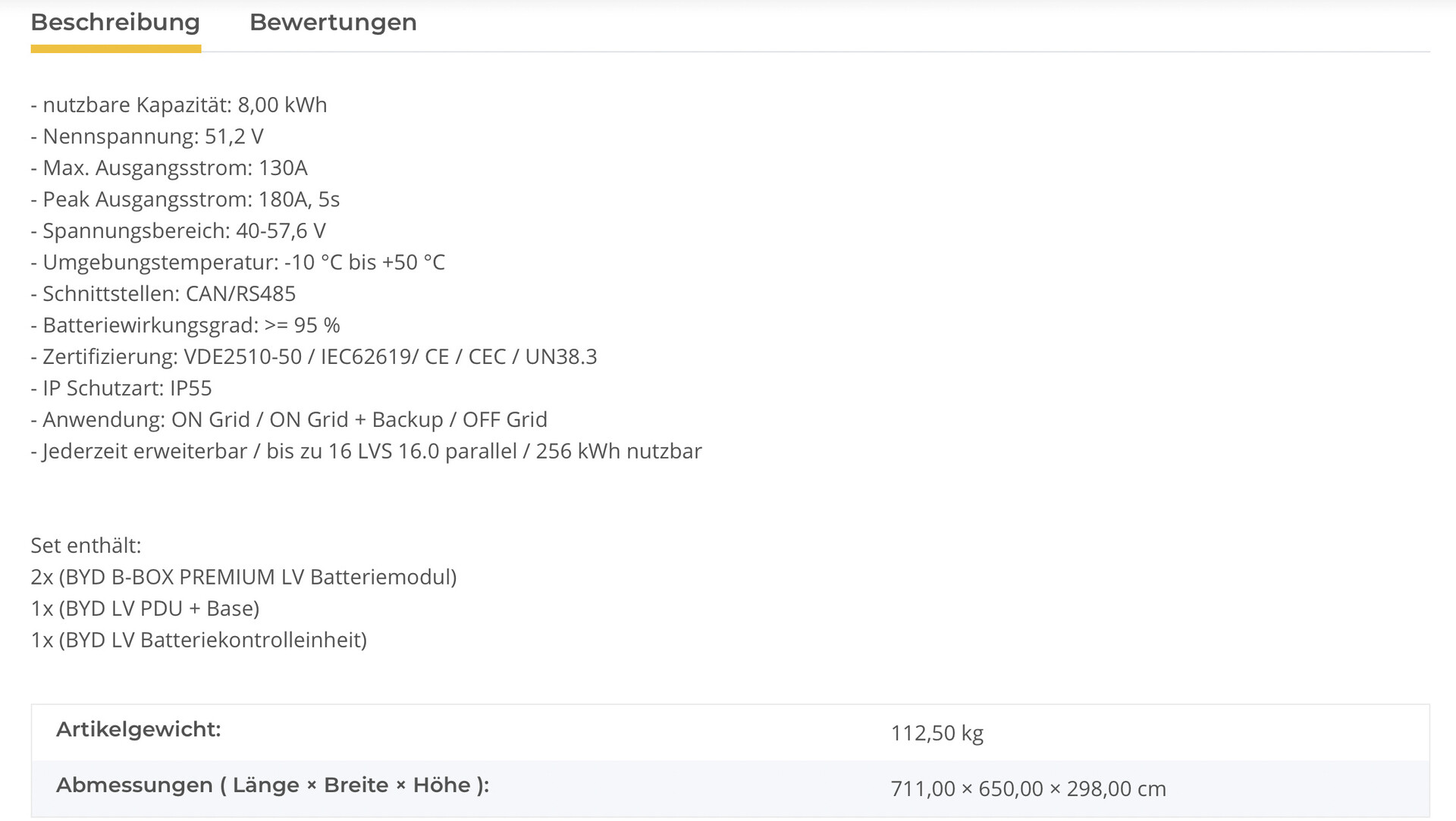Click the BYD LV PDU + Base entry
Screen dimensions: 1456x821
[145, 609]
